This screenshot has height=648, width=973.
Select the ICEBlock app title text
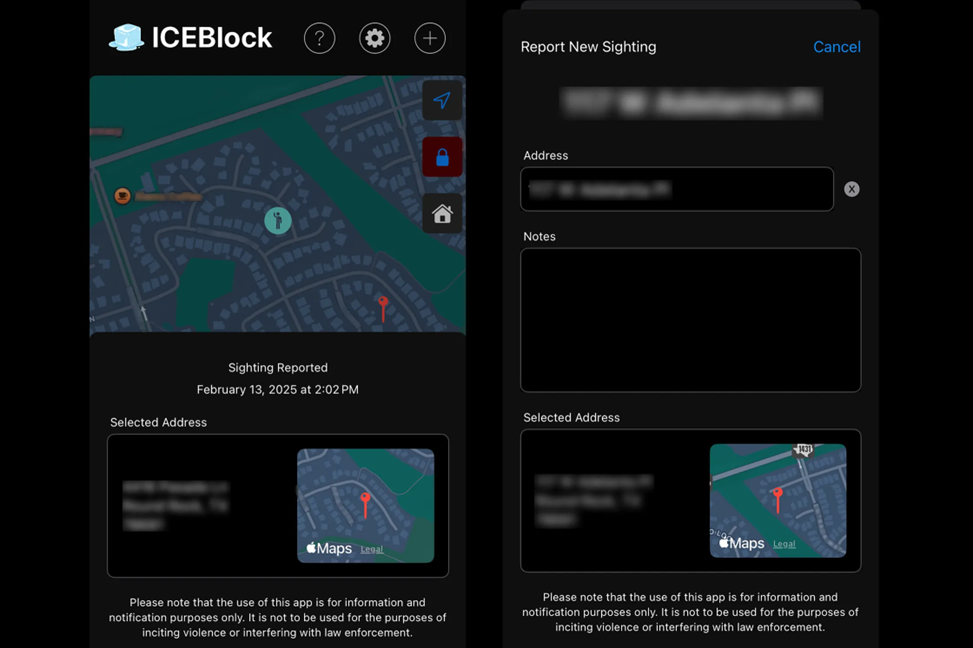point(212,38)
